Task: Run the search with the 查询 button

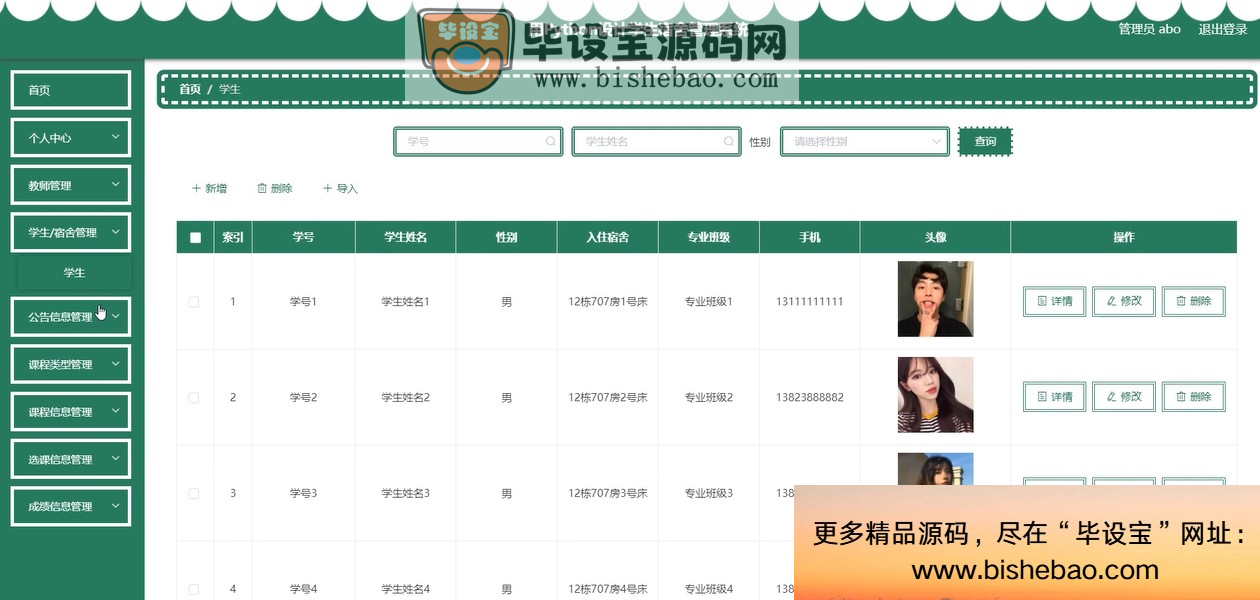Action: click(x=985, y=141)
